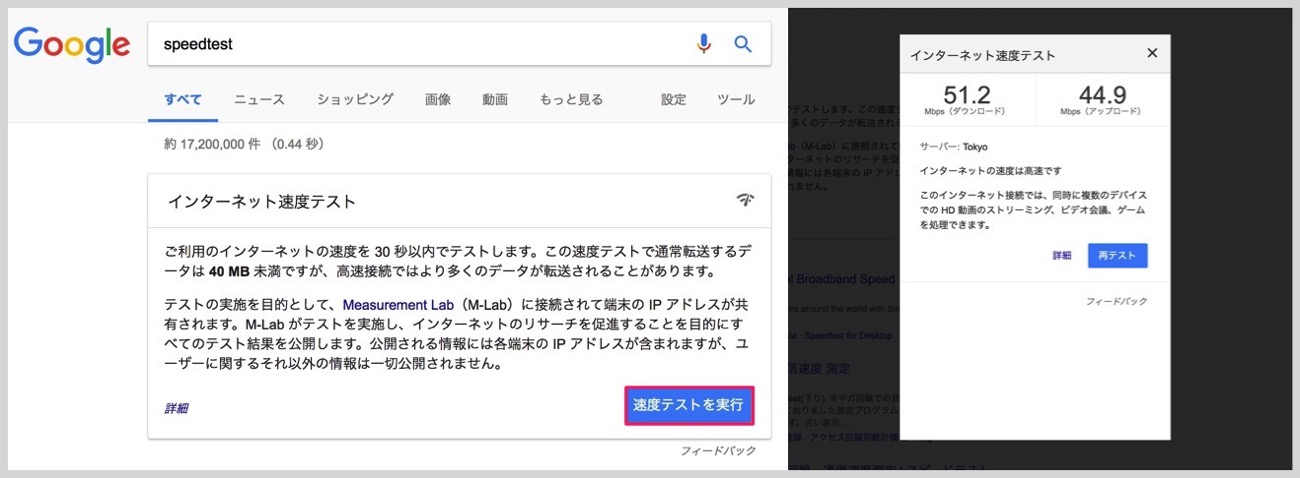Image resolution: width=1300 pixels, height=478 pixels.
Task: Click the blue search magnifier icon
Action: pyautogui.click(x=743, y=44)
